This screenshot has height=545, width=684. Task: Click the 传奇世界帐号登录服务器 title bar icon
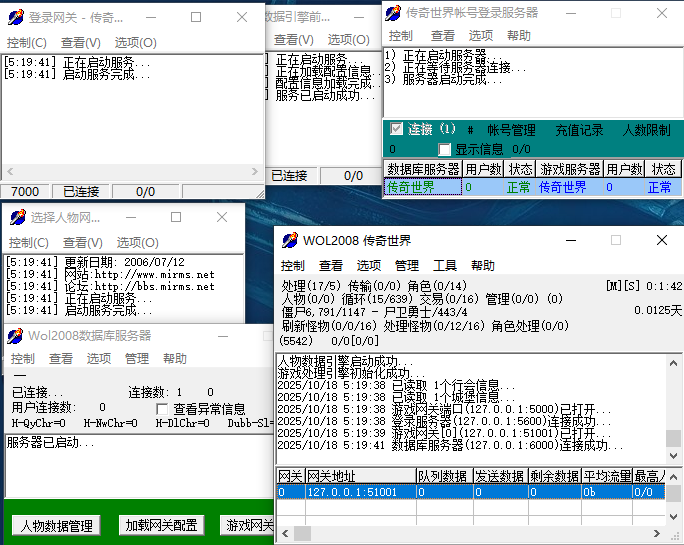click(393, 13)
